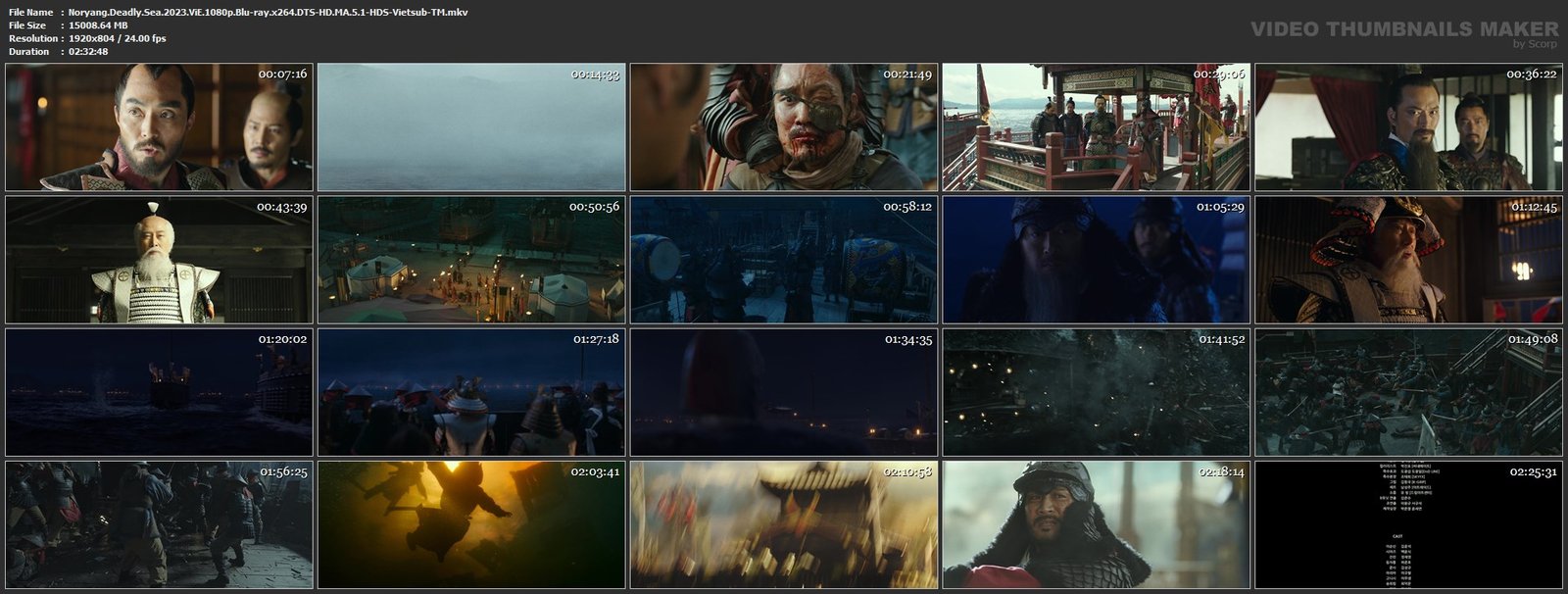Click the thumbnail stamped 00:58:12
Screen dimensions: 1568x594
tap(784, 260)
